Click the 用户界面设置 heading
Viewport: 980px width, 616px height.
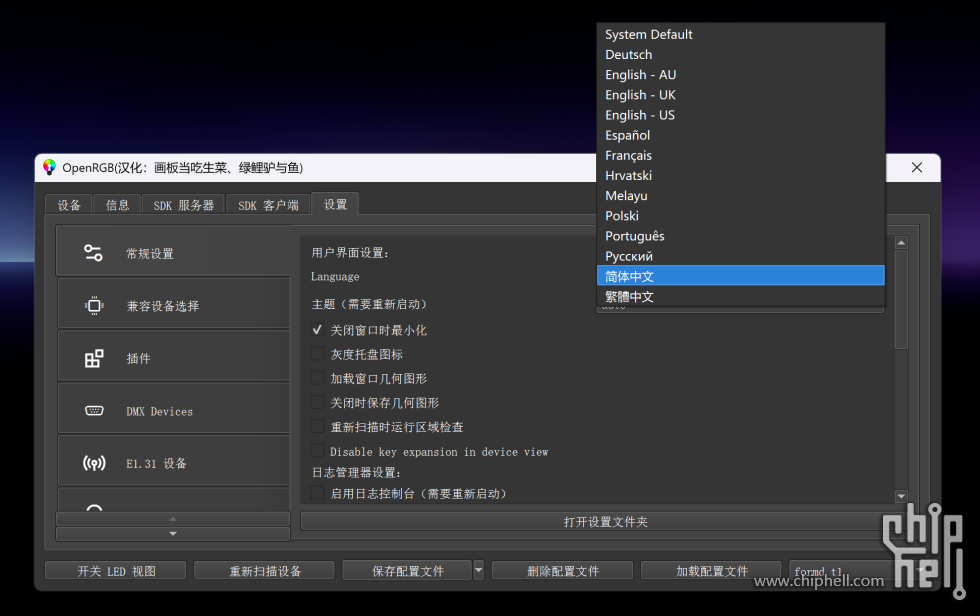[350, 252]
